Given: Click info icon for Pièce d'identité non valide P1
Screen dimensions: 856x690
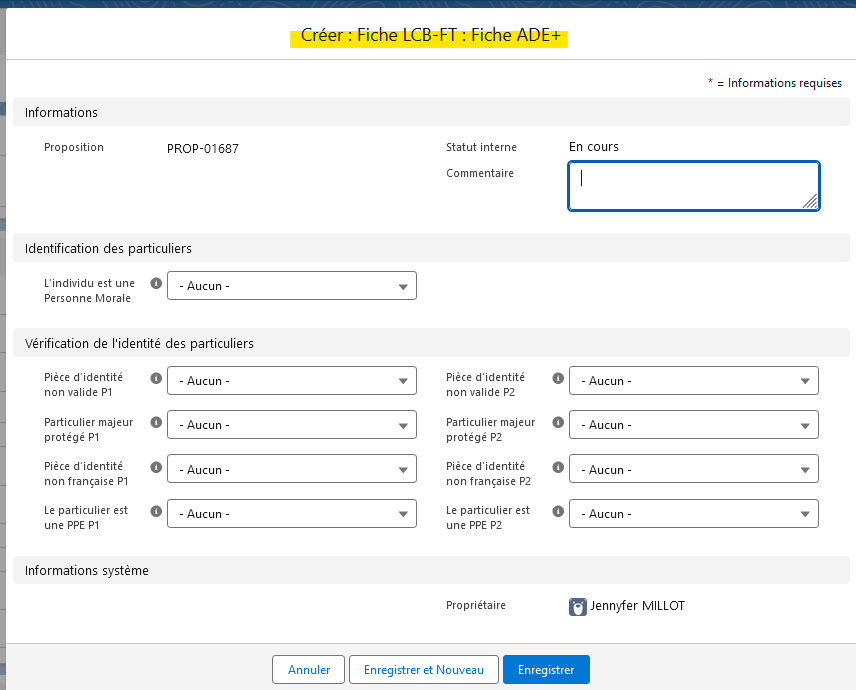Looking at the screenshot, I should (x=156, y=379).
